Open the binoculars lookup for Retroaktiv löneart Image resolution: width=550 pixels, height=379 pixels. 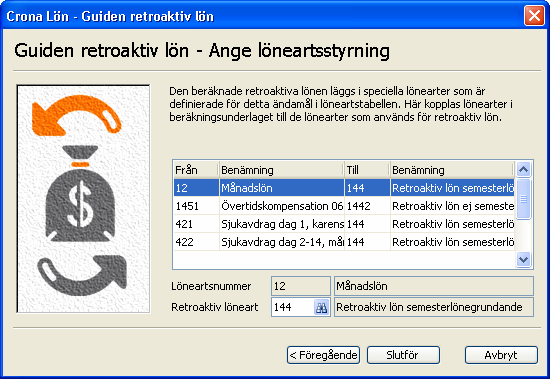pyautogui.click(x=321, y=307)
